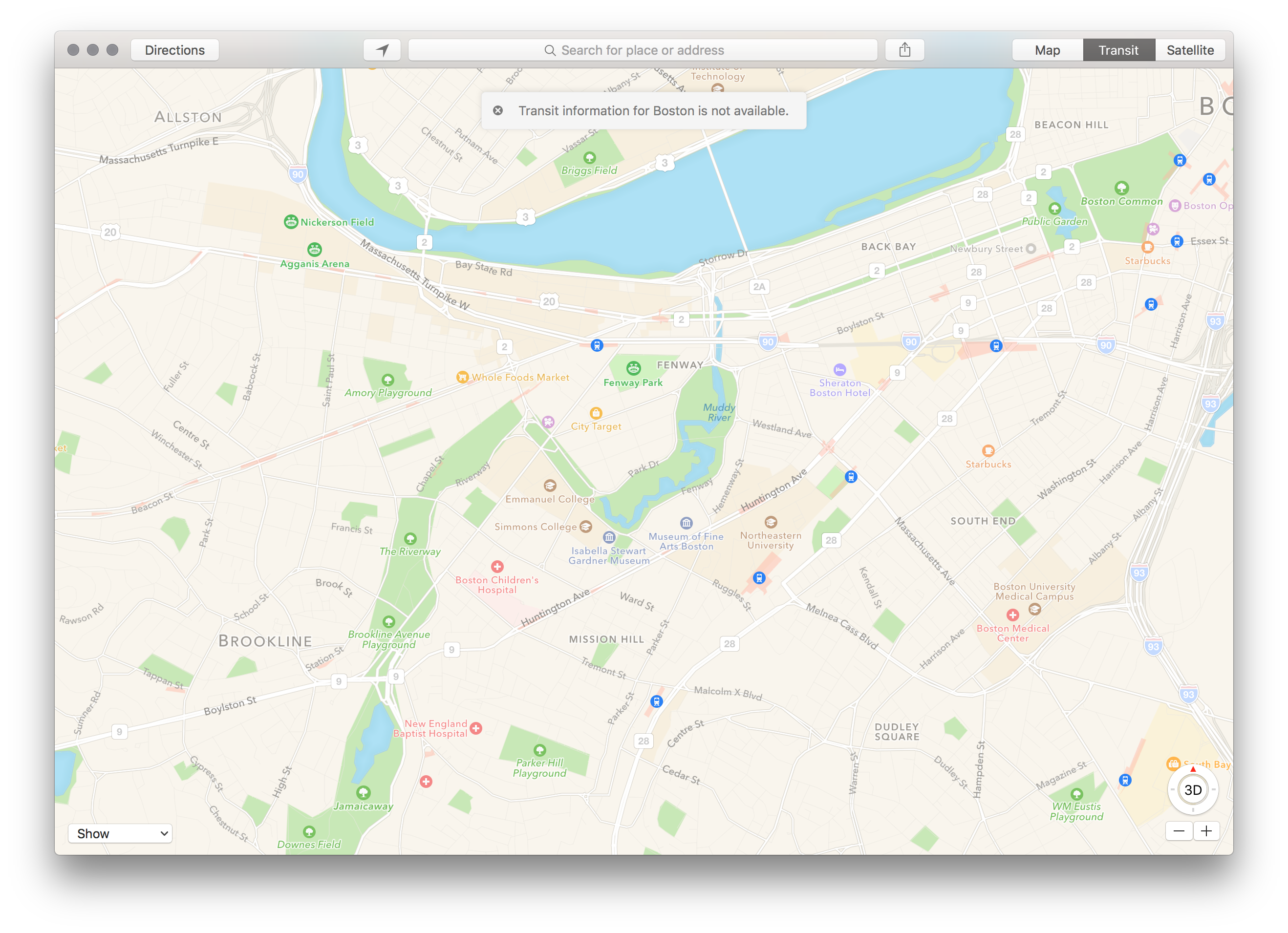The width and height of the screenshot is (1288, 933).
Task: Click the window minimize button
Action: pyautogui.click(x=92, y=50)
